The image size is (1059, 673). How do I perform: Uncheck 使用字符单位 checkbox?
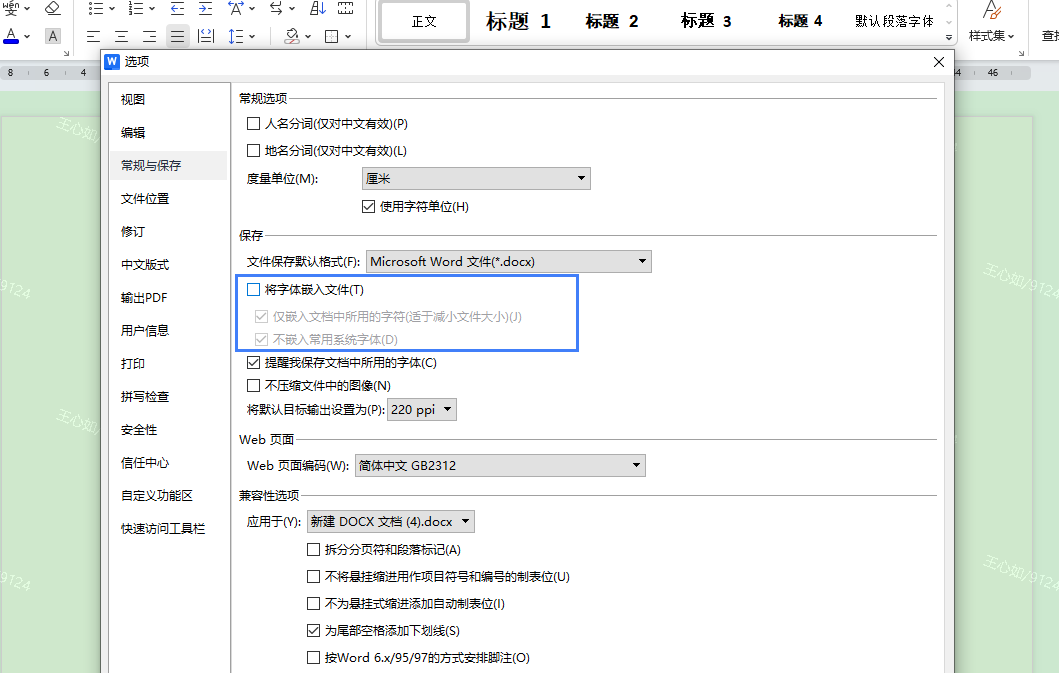[368, 207]
